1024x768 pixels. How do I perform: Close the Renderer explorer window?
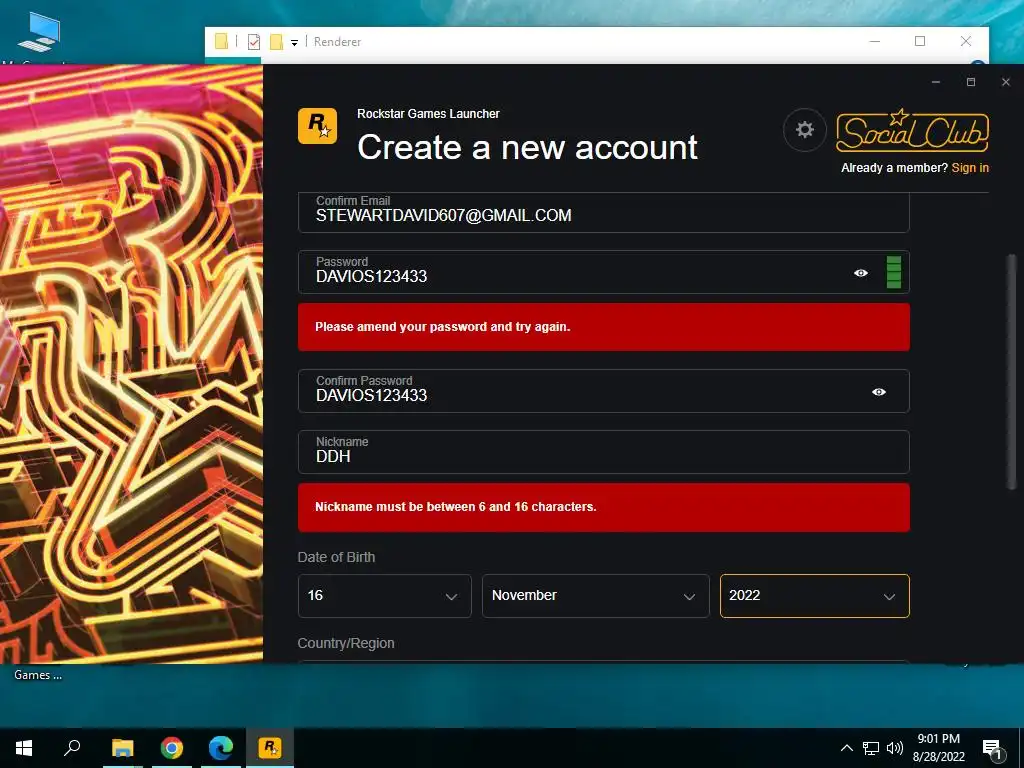(966, 41)
